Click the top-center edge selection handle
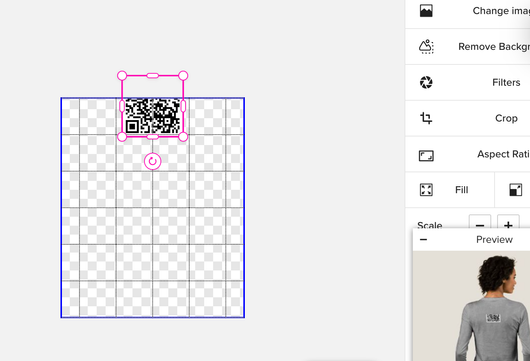This screenshot has height=361, width=530. tap(152, 76)
